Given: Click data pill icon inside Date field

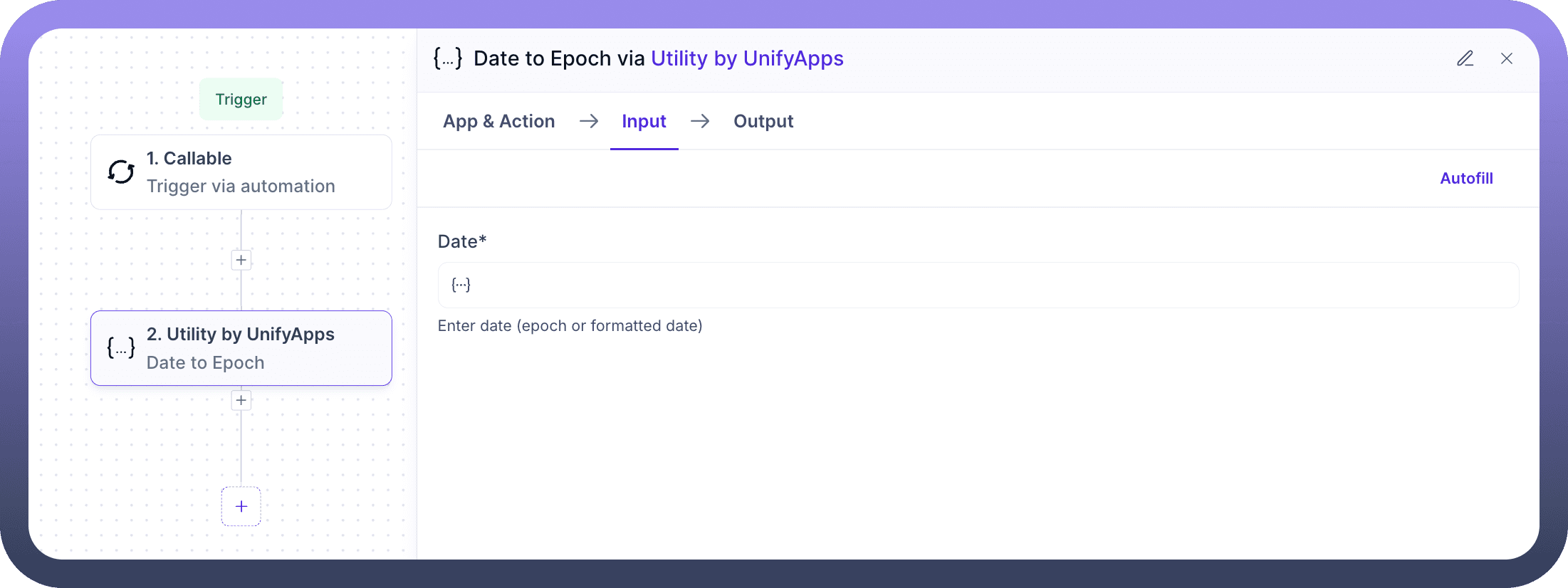Looking at the screenshot, I should tap(461, 285).
